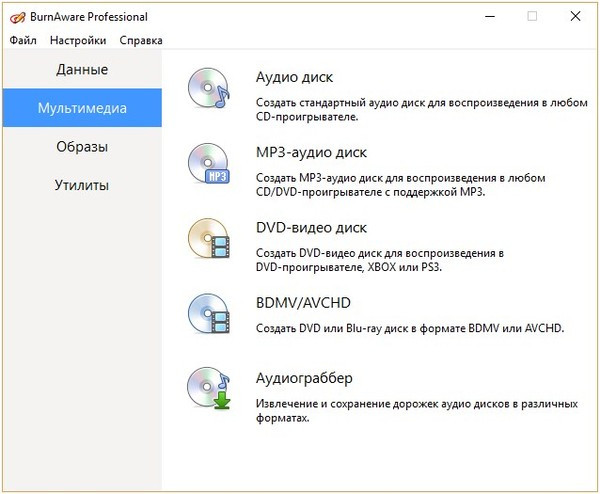
Task: Click the Audio disc icon with music note
Action: coord(209,92)
